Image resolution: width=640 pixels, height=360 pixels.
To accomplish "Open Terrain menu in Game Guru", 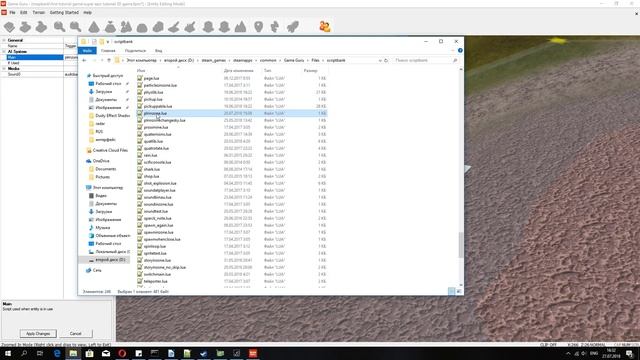I will [x=39, y=13].
